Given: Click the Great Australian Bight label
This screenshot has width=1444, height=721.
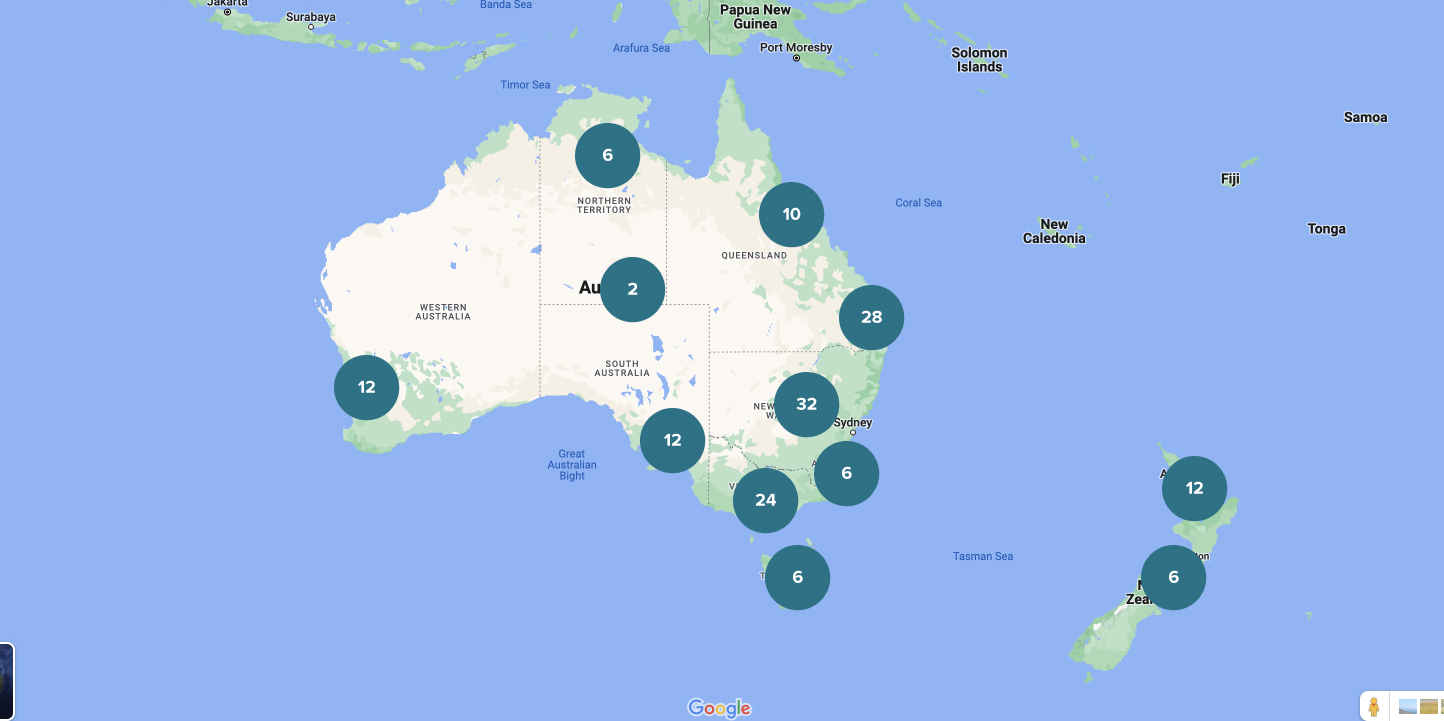Looking at the screenshot, I should click(x=572, y=465).
